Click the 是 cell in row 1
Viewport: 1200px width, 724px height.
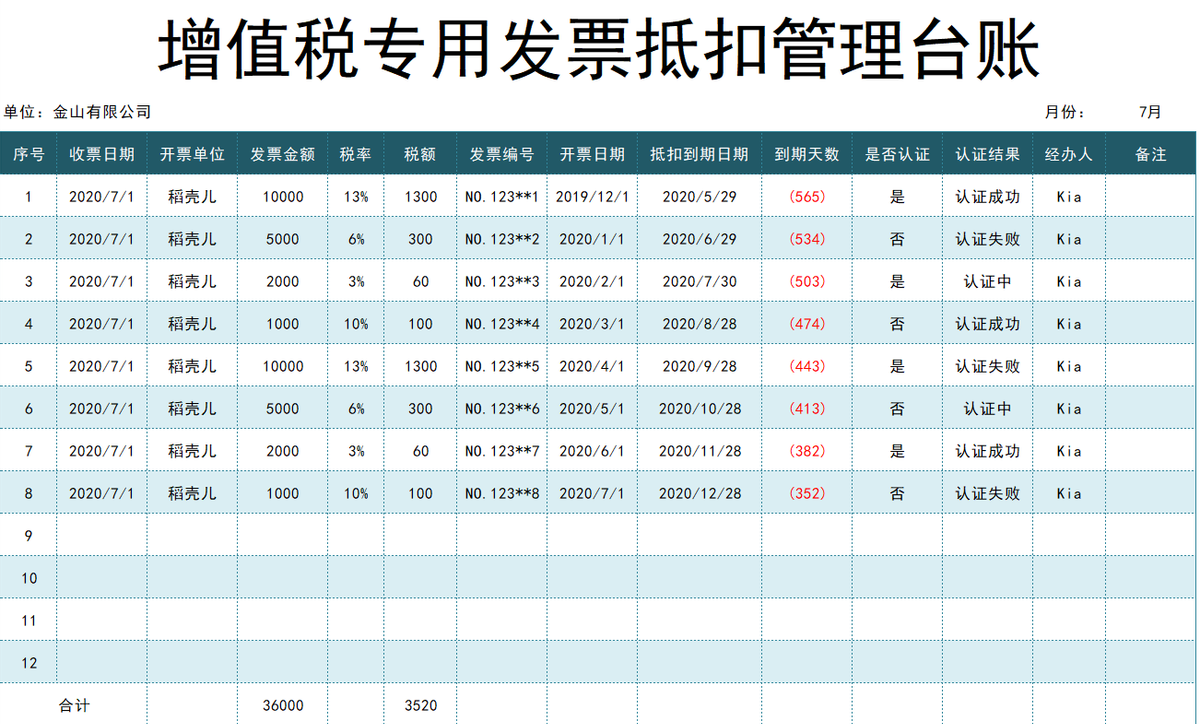pyautogui.click(x=898, y=196)
